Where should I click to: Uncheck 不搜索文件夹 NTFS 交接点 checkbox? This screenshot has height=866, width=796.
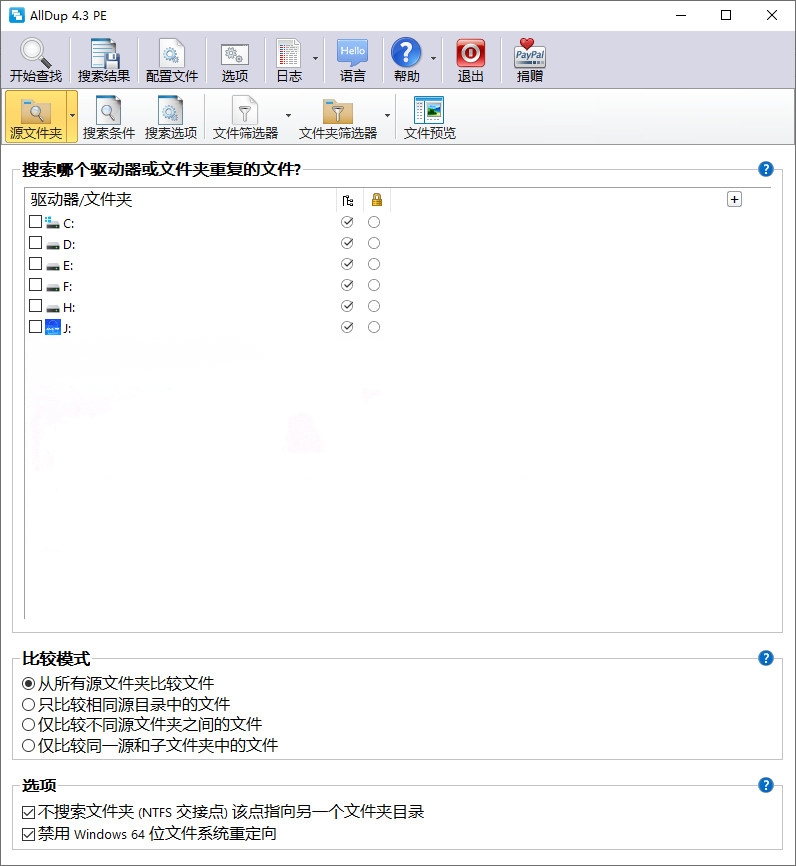tap(29, 812)
